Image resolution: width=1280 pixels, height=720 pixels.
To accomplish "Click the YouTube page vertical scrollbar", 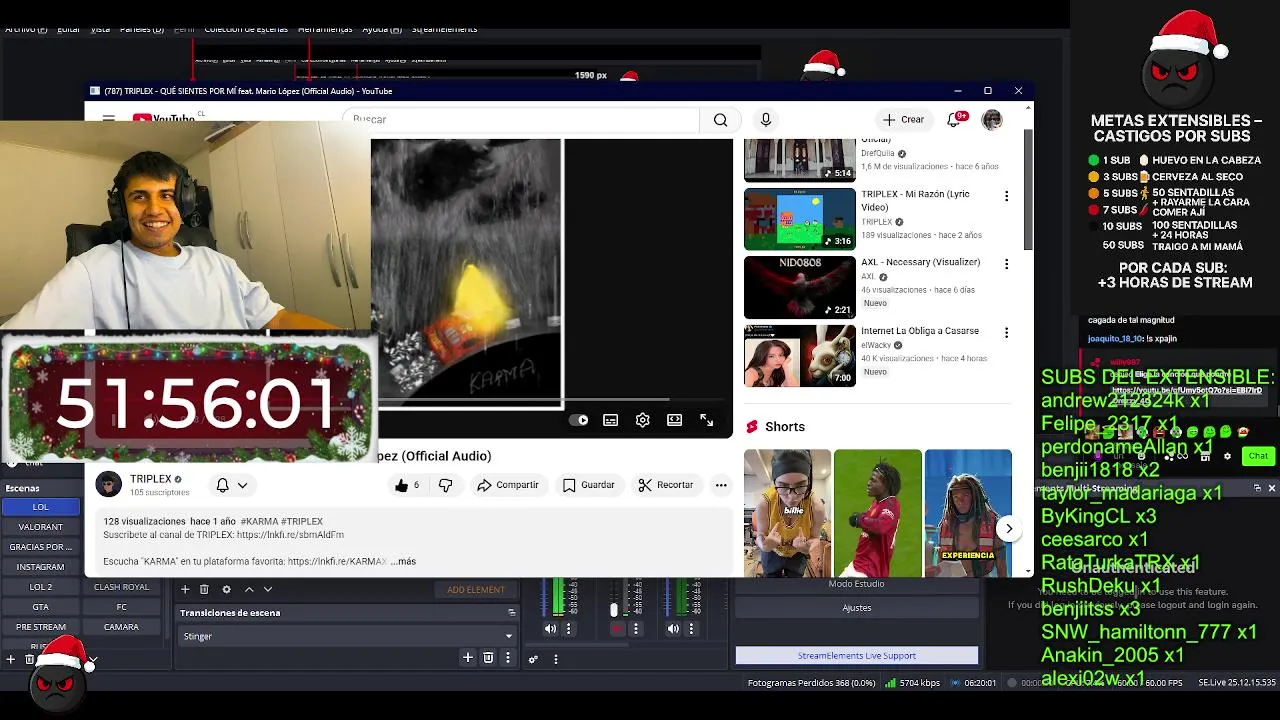I will click(1028, 190).
